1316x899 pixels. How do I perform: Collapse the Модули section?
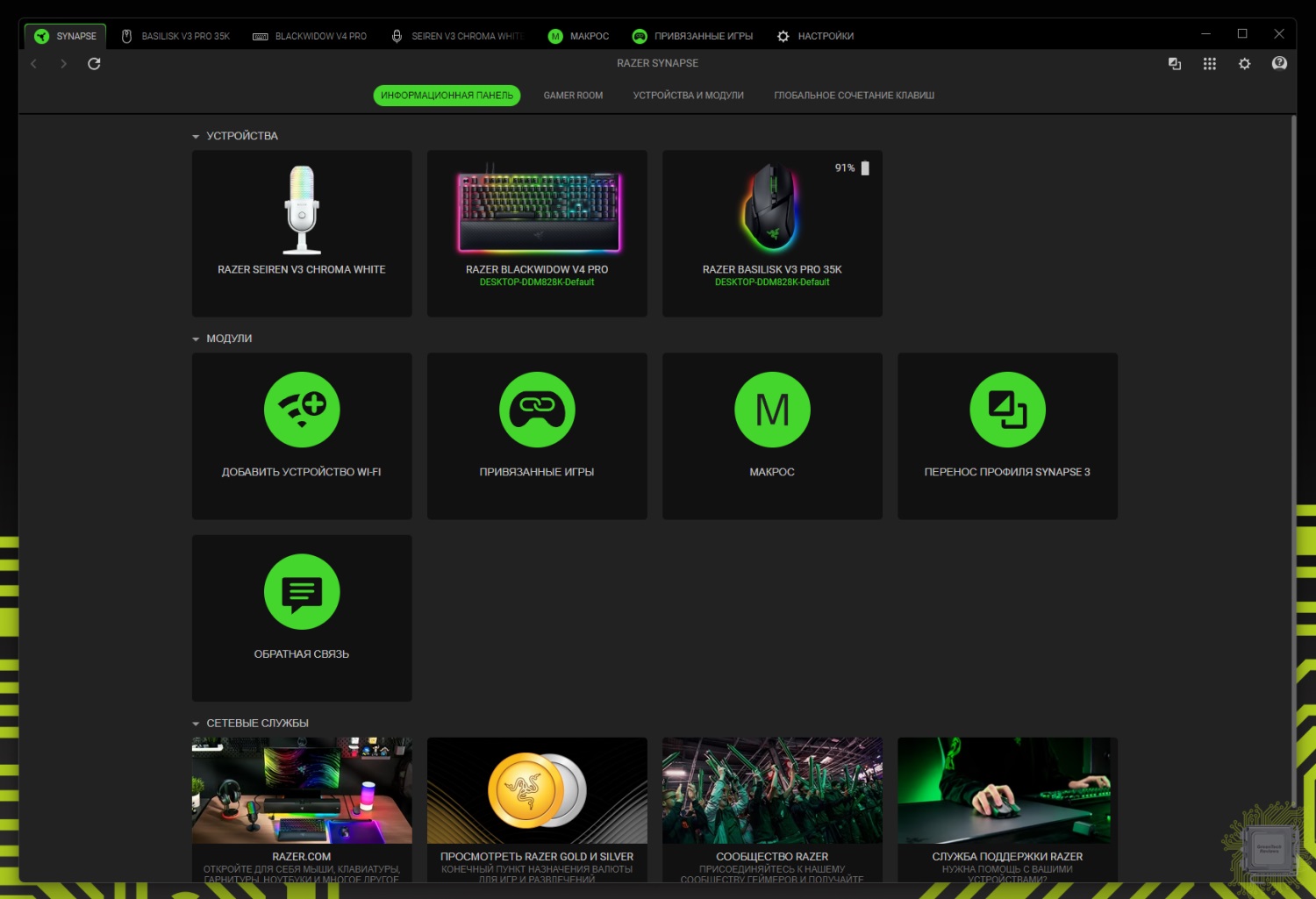196,339
